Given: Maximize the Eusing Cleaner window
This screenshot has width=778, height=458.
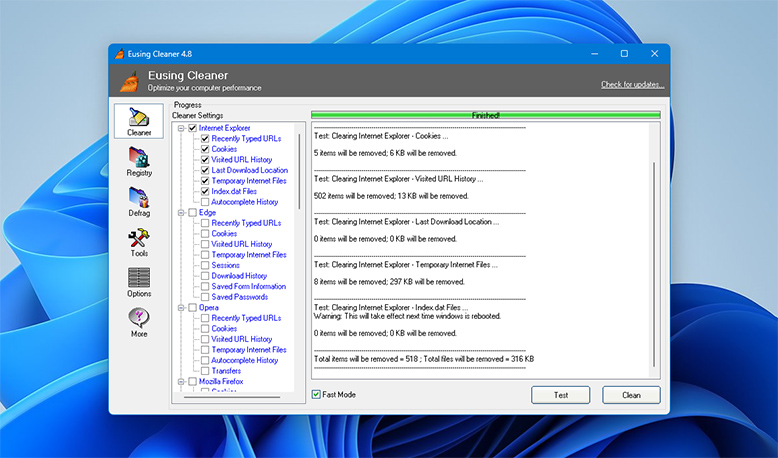Looking at the screenshot, I should [624, 54].
